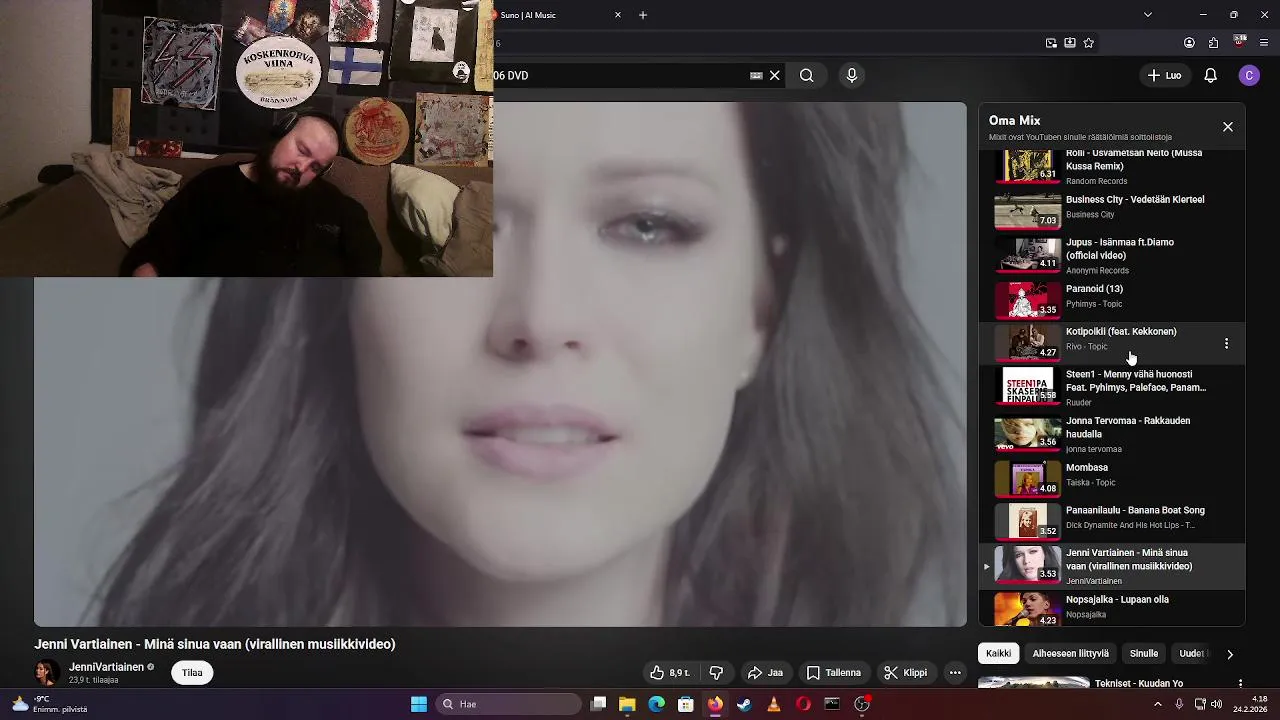Open Microsoft Edge from taskbar
Image resolution: width=1280 pixels, height=720 pixels.
point(656,704)
